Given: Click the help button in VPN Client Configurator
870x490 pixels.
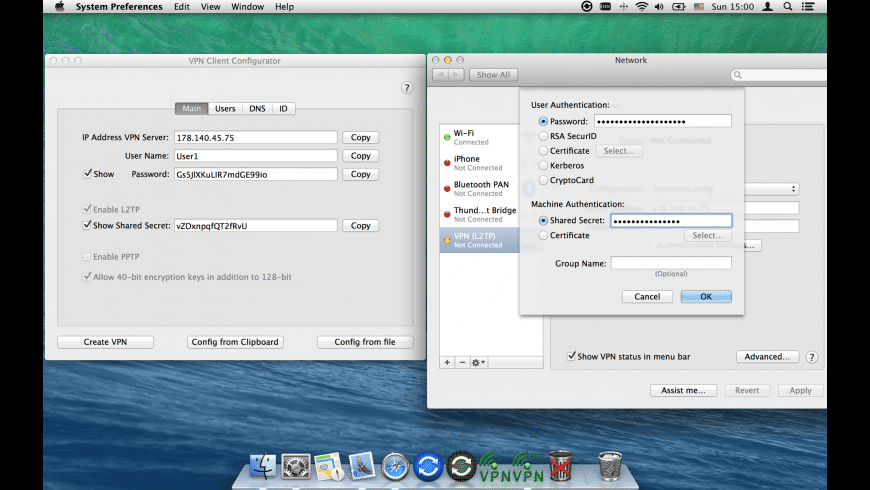Looking at the screenshot, I should [407, 88].
